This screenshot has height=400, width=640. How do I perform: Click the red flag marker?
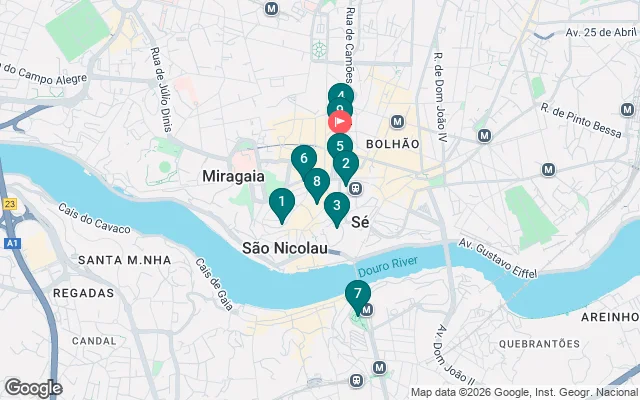tap(340, 122)
